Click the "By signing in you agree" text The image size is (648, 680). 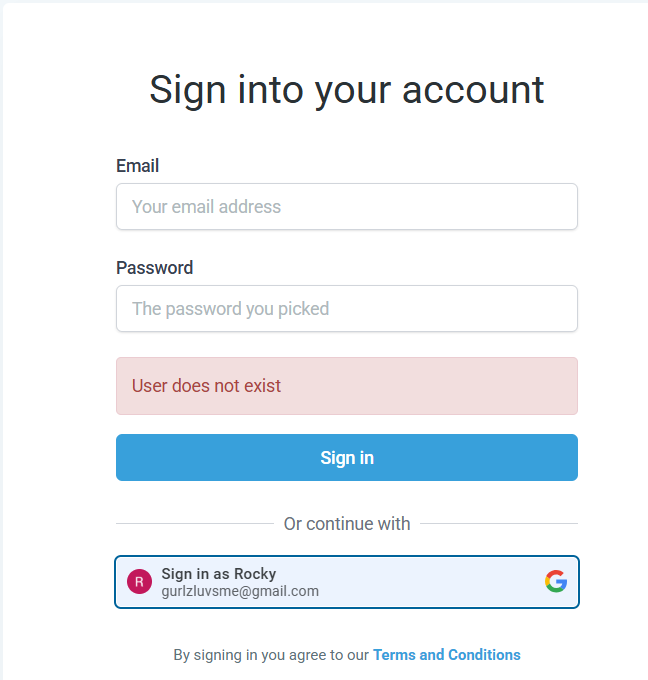[x=271, y=655]
